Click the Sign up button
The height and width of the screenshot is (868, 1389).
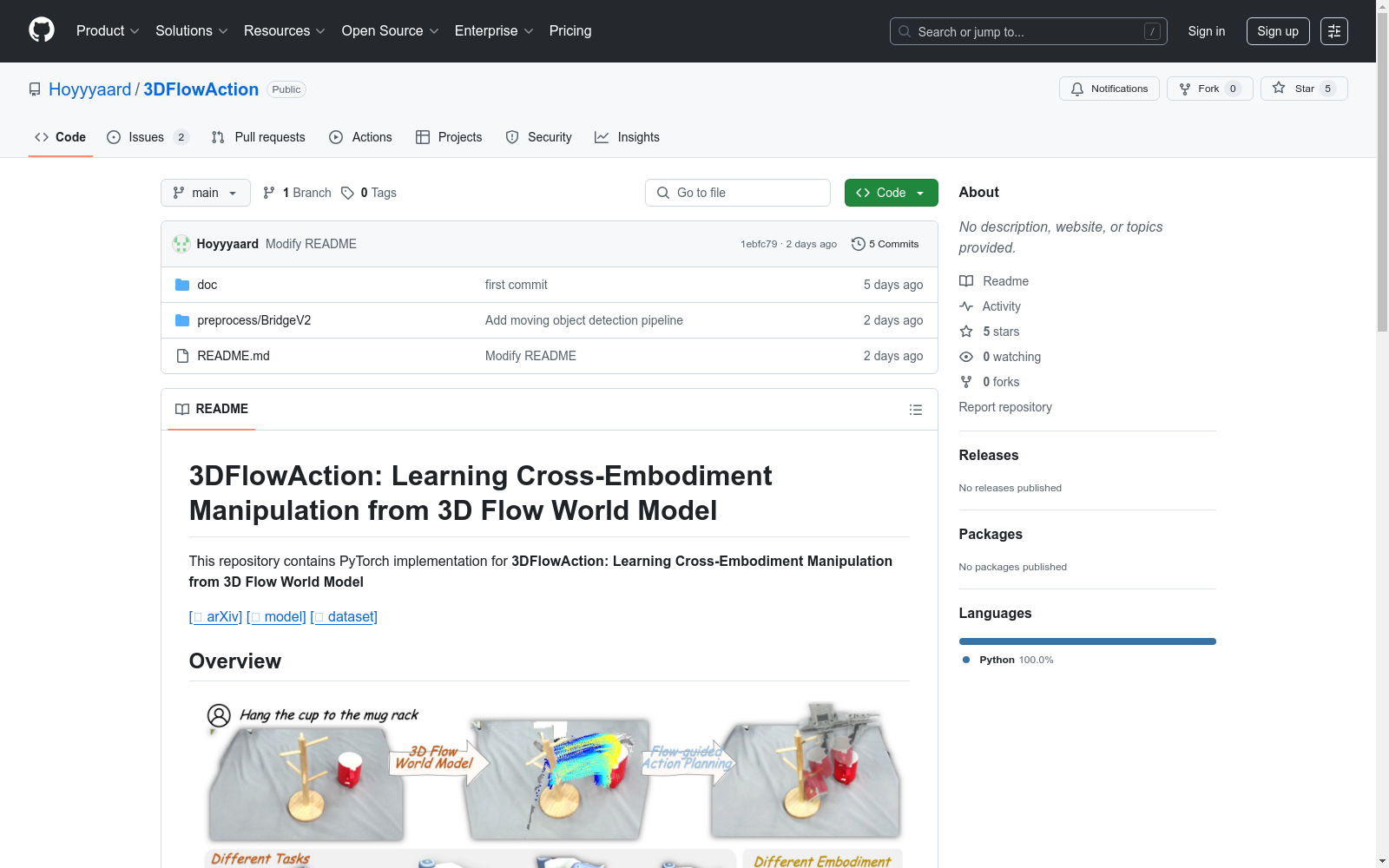coord(1278,31)
